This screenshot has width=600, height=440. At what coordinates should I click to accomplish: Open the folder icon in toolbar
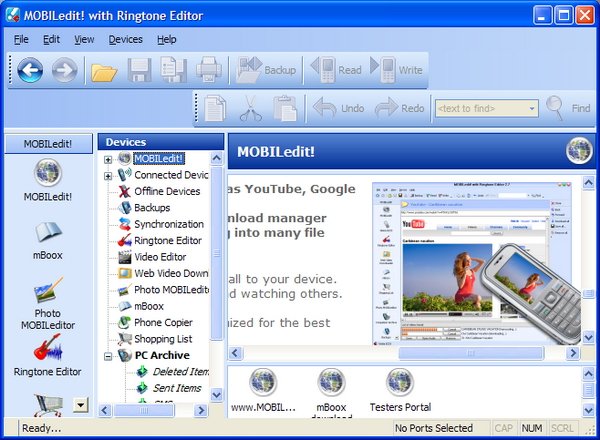tap(104, 71)
